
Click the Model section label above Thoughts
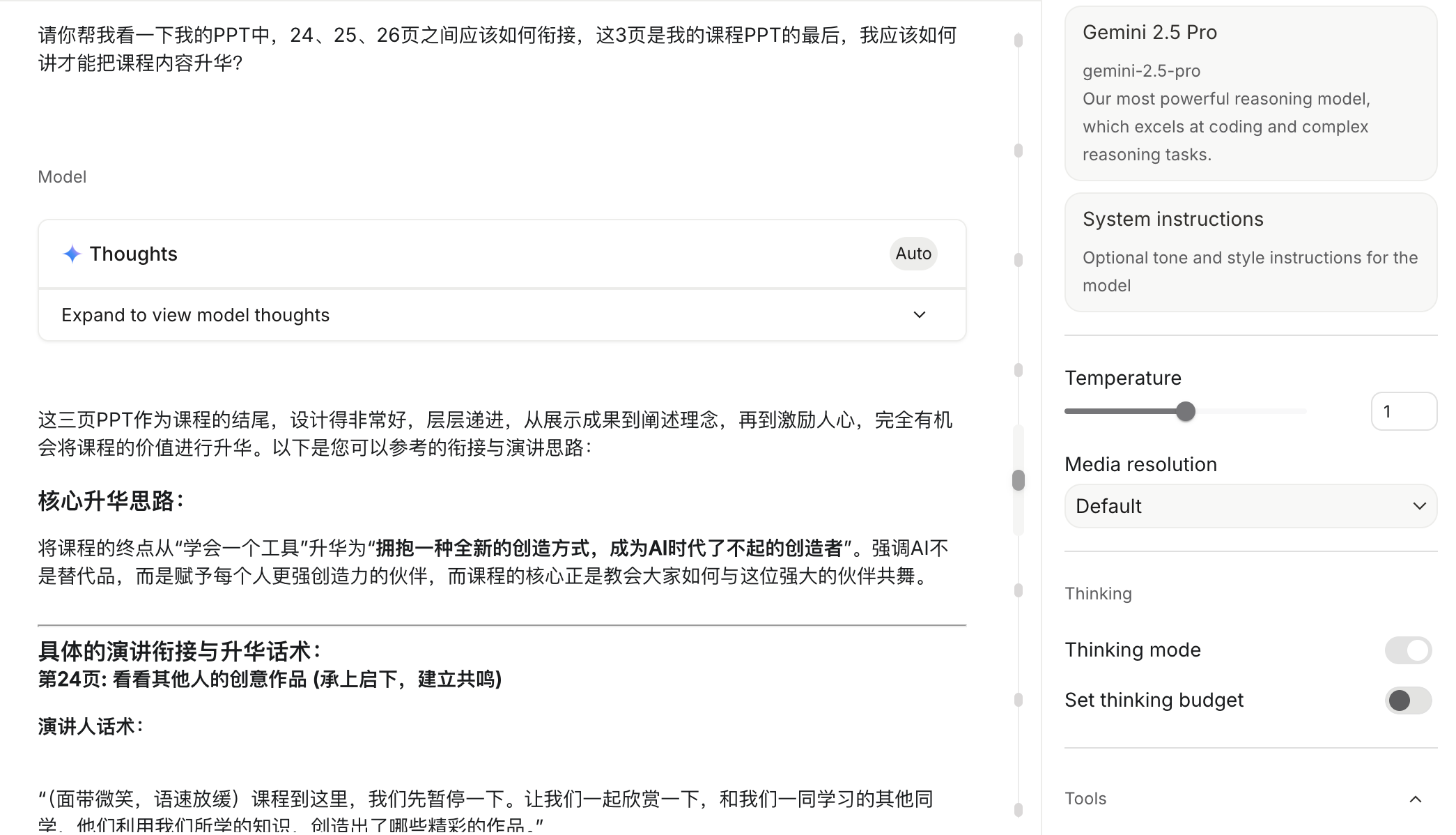click(62, 176)
